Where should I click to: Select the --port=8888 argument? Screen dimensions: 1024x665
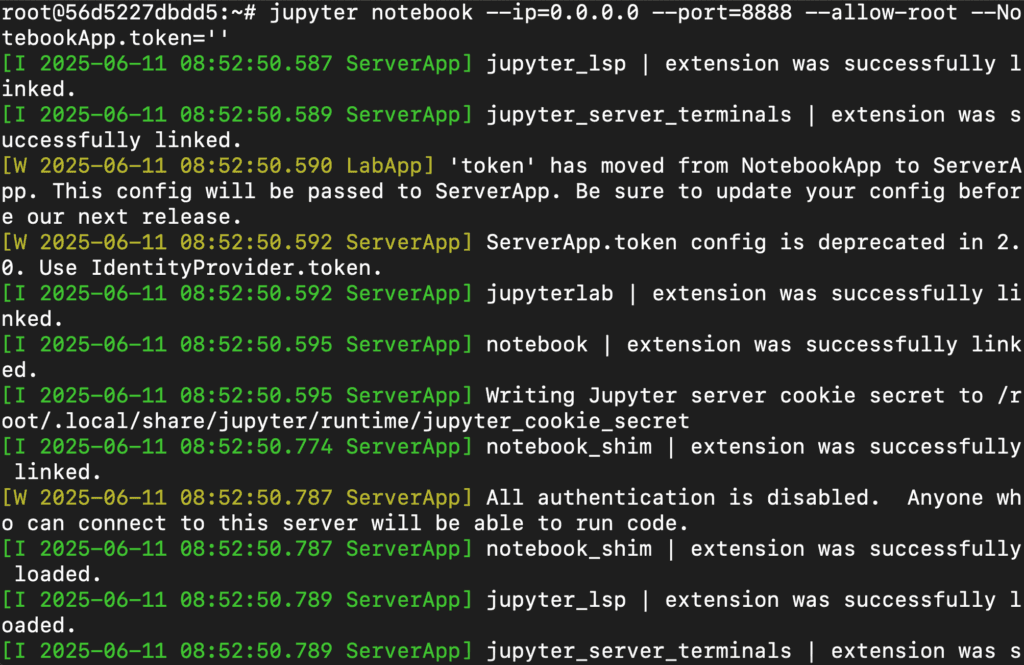click(x=722, y=12)
